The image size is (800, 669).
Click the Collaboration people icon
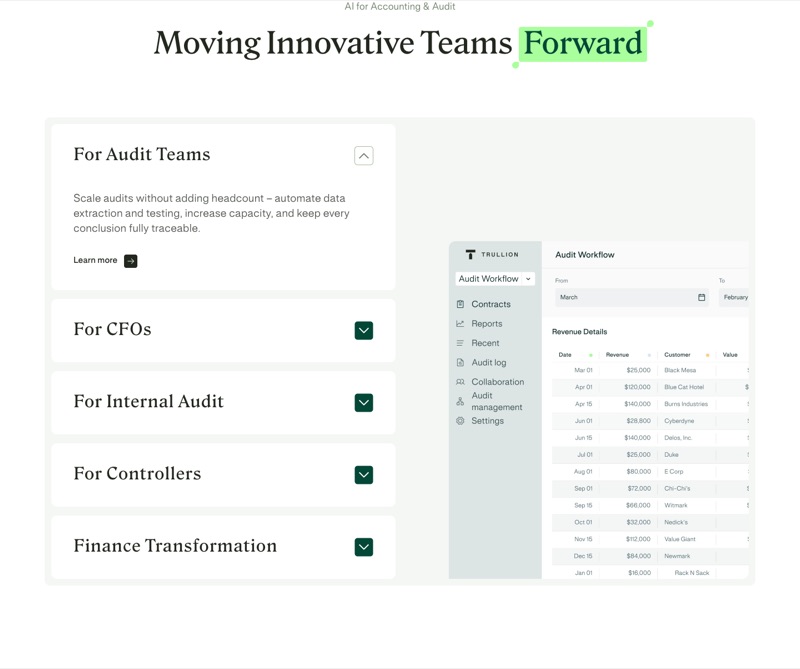click(x=460, y=382)
